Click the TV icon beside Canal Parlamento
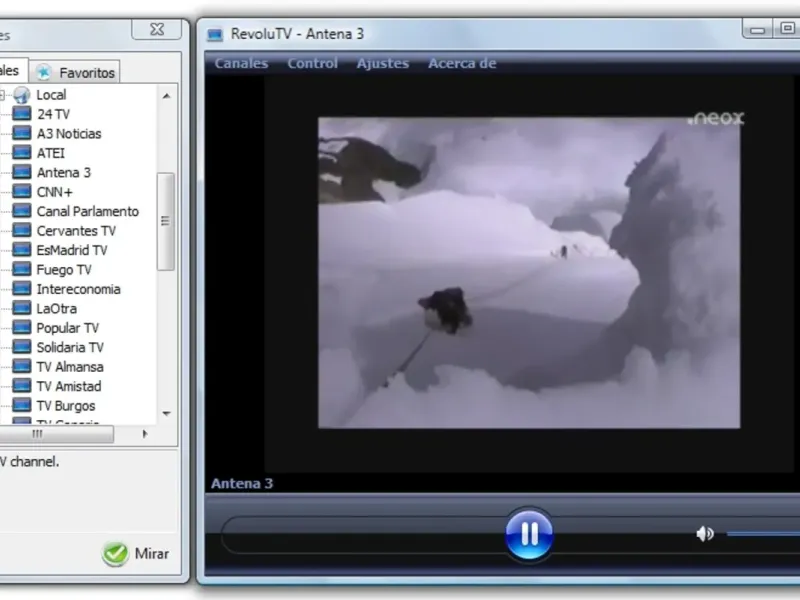The image size is (800, 600). click(x=21, y=210)
